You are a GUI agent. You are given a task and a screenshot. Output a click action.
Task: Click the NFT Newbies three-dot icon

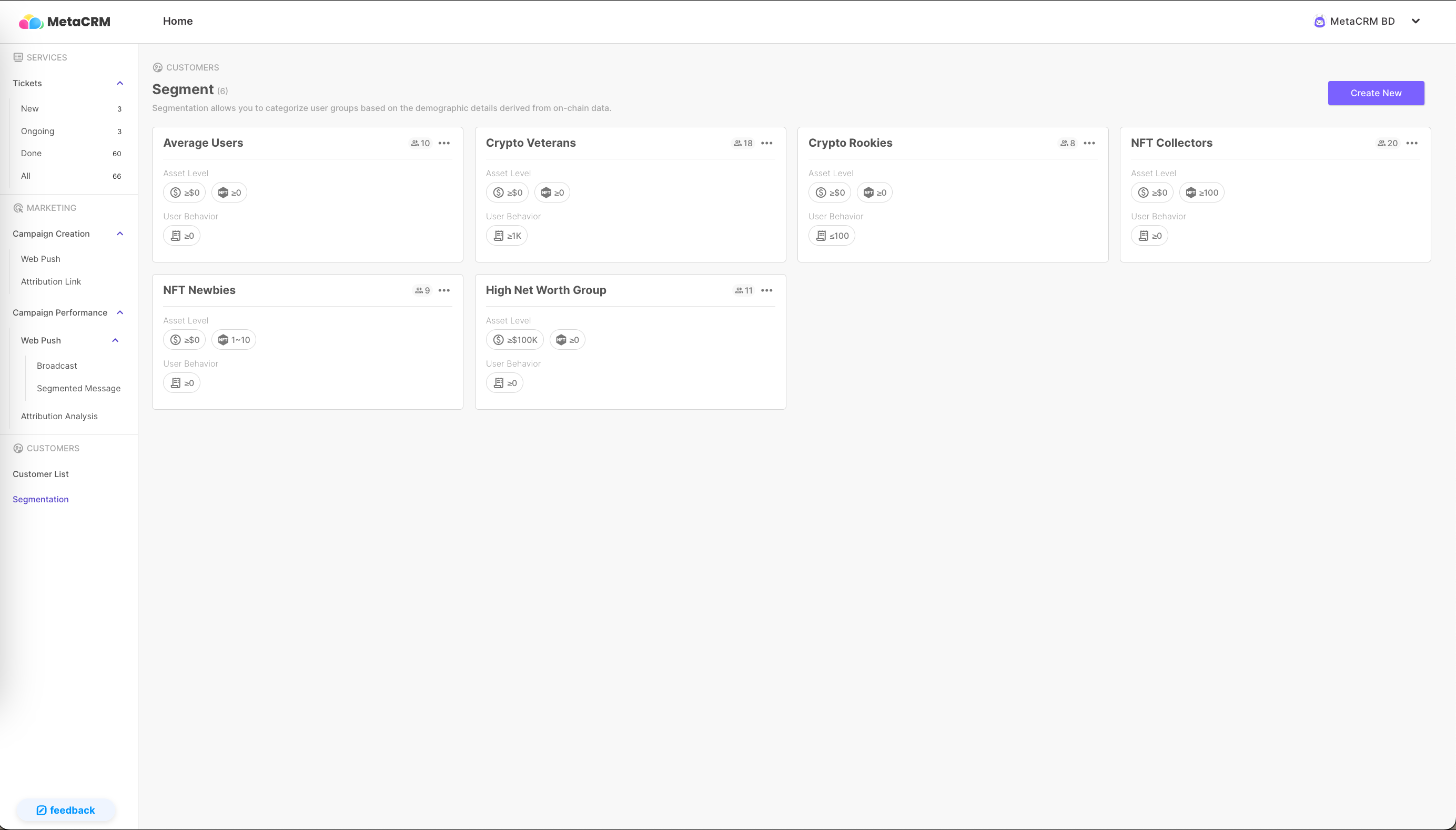(444, 290)
